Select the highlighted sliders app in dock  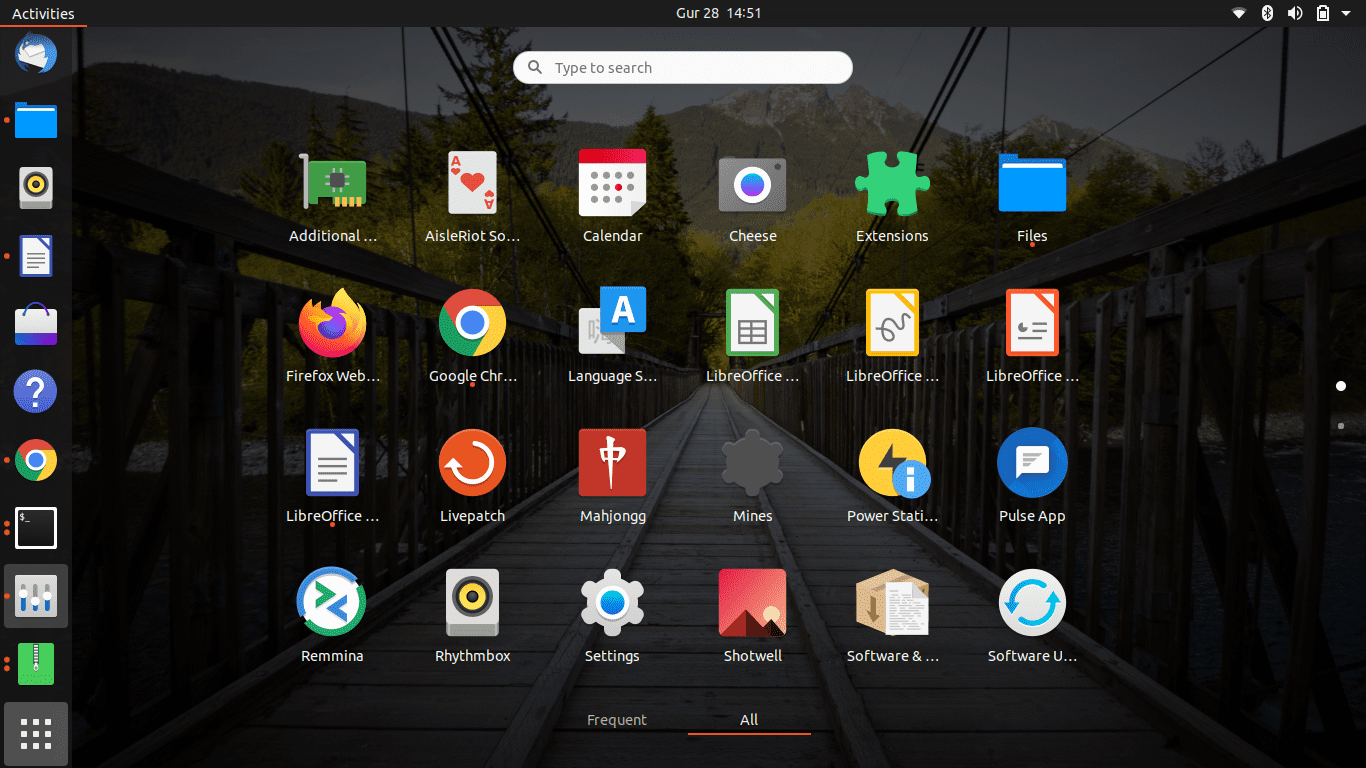click(x=36, y=596)
